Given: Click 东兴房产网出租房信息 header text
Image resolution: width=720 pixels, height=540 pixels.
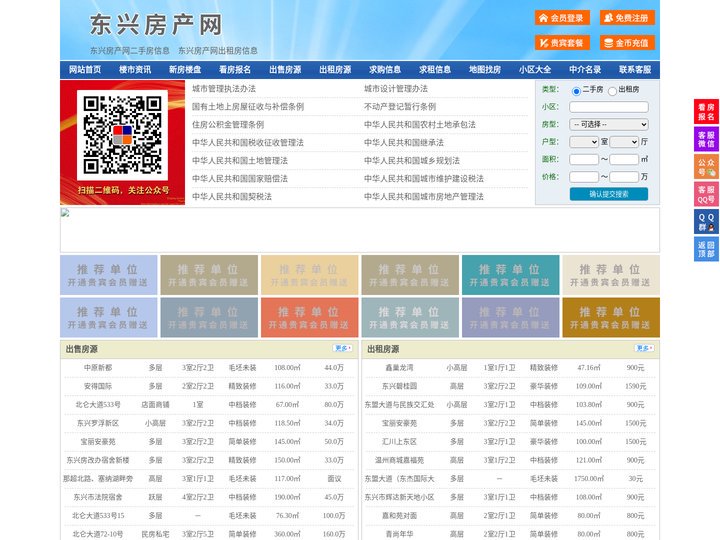Looking at the screenshot, I should [x=218, y=51].
